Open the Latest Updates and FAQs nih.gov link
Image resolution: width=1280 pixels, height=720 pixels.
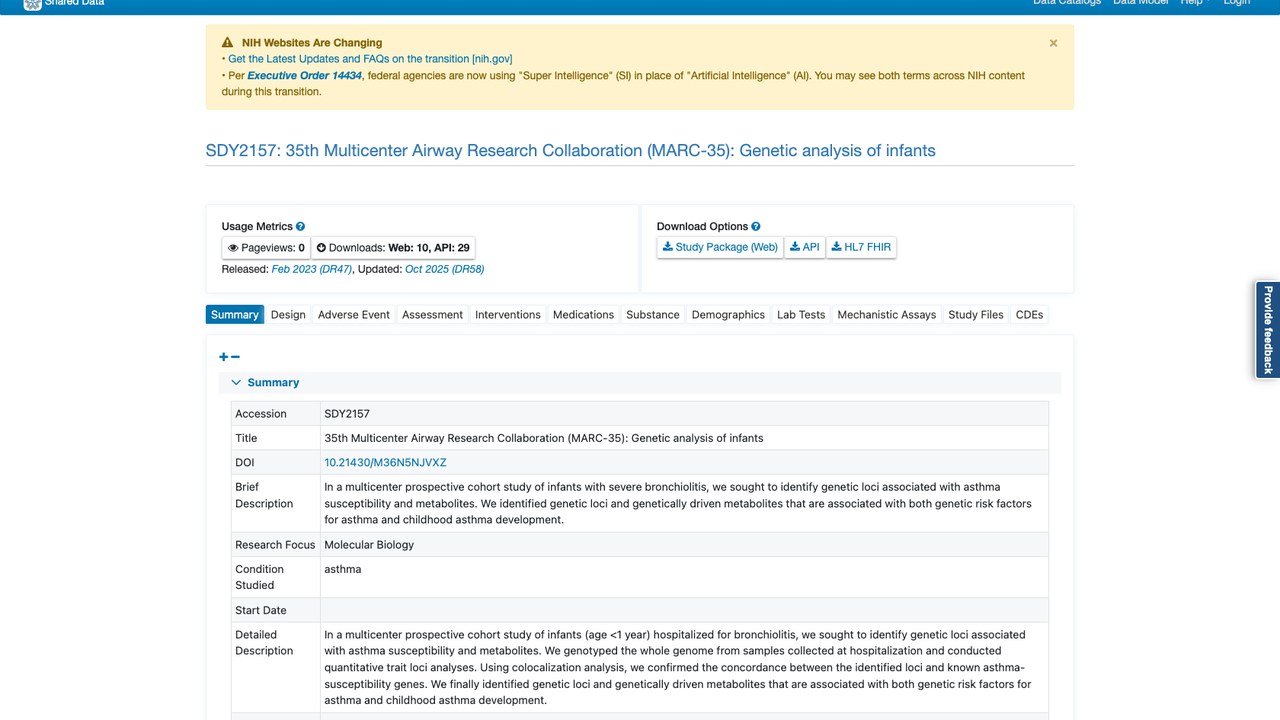[370, 59]
